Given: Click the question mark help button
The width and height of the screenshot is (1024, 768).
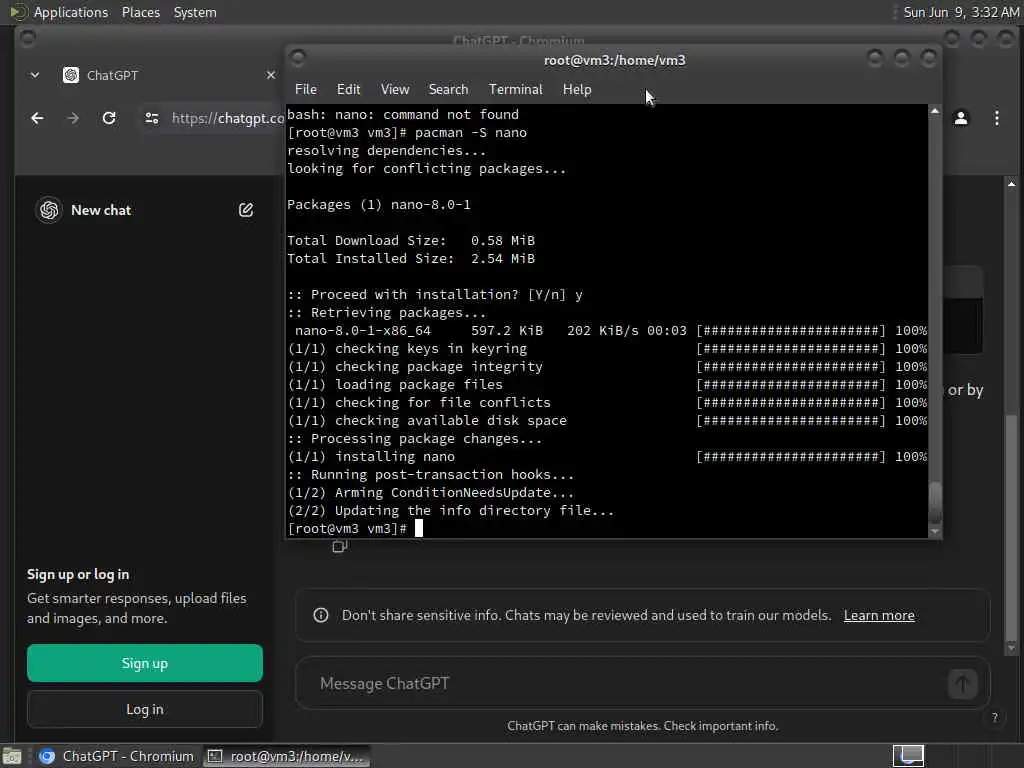Looking at the screenshot, I should click(x=995, y=717).
